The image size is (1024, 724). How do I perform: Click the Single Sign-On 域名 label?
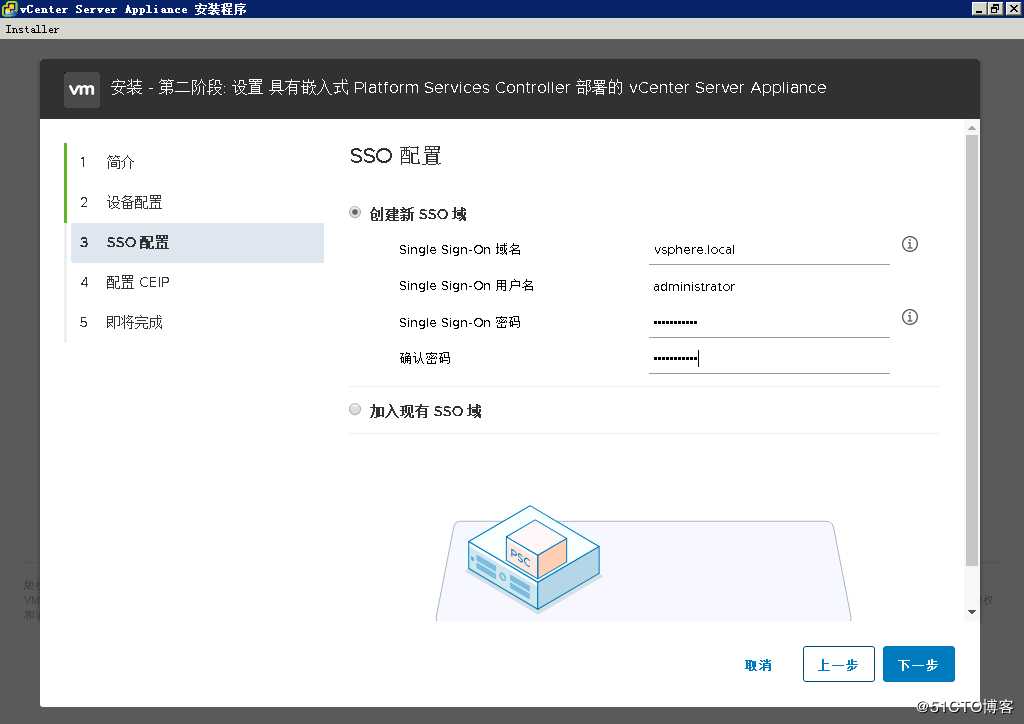[x=460, y=249]
